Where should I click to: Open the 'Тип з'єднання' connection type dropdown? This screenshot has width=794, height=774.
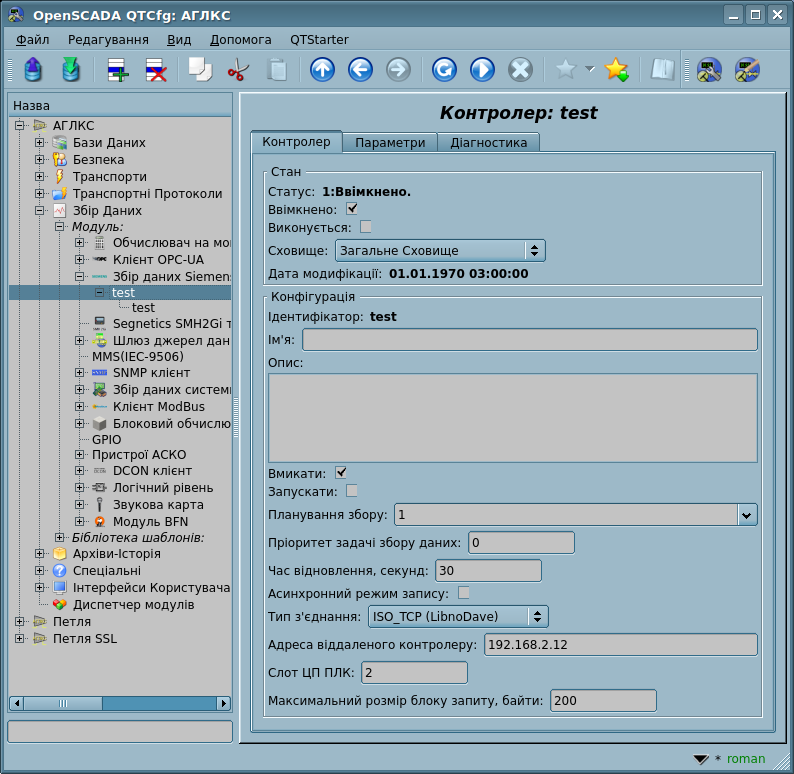pyautogui.click(x=458, y=617)
